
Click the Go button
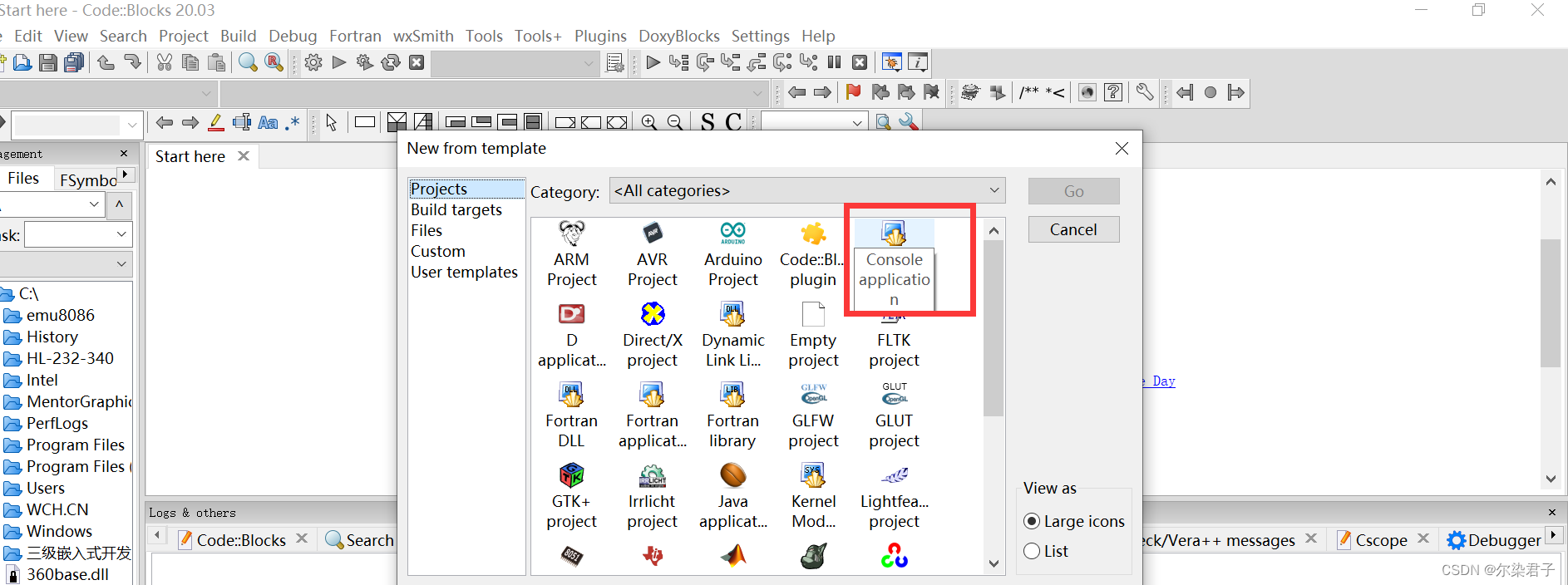[x=1073, y=191]
